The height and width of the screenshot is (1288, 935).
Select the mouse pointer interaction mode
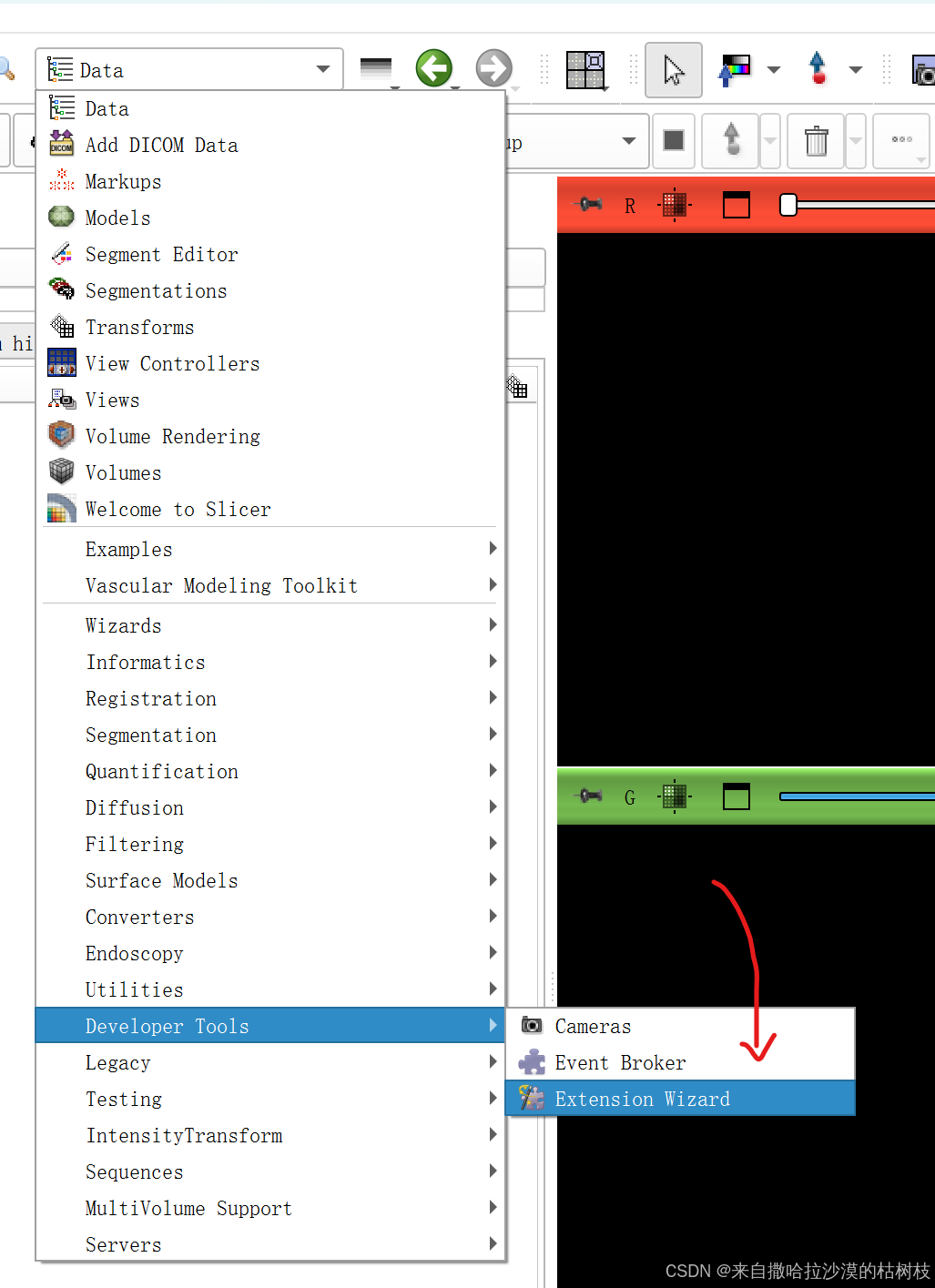click(674, 69)
